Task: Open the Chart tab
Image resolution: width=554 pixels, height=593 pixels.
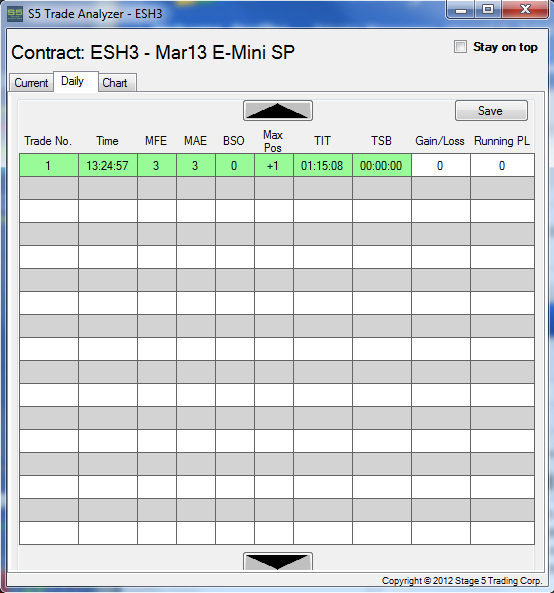Action: [117, 82]
